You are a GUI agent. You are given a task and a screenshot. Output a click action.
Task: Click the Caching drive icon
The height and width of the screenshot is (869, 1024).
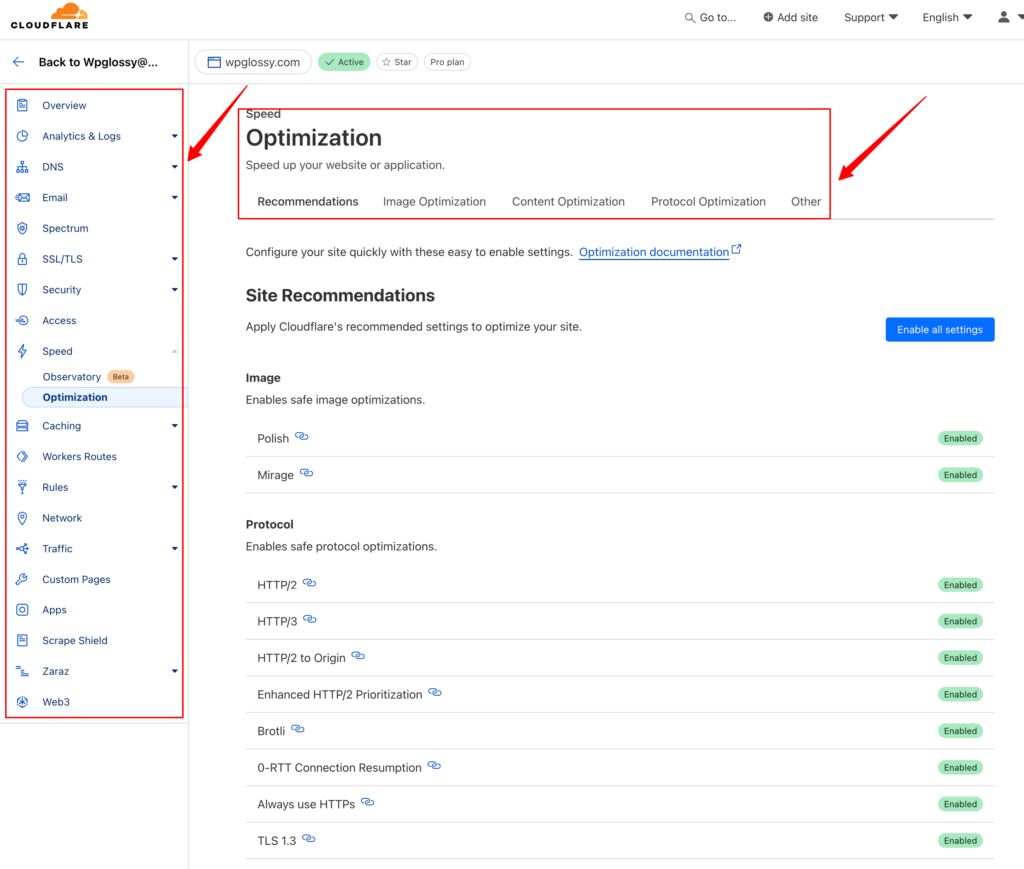(22, 426)
